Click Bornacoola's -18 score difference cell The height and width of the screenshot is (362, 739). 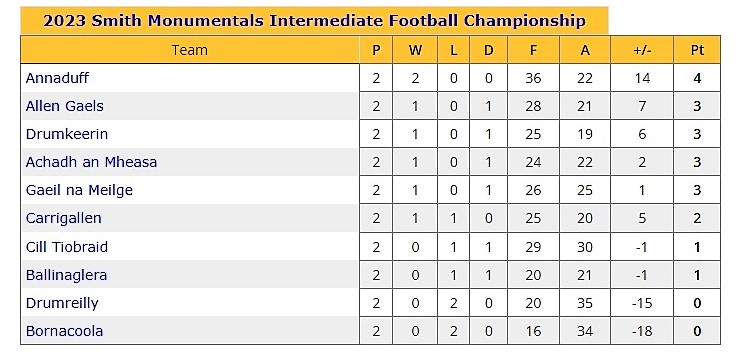pos(642,331)
